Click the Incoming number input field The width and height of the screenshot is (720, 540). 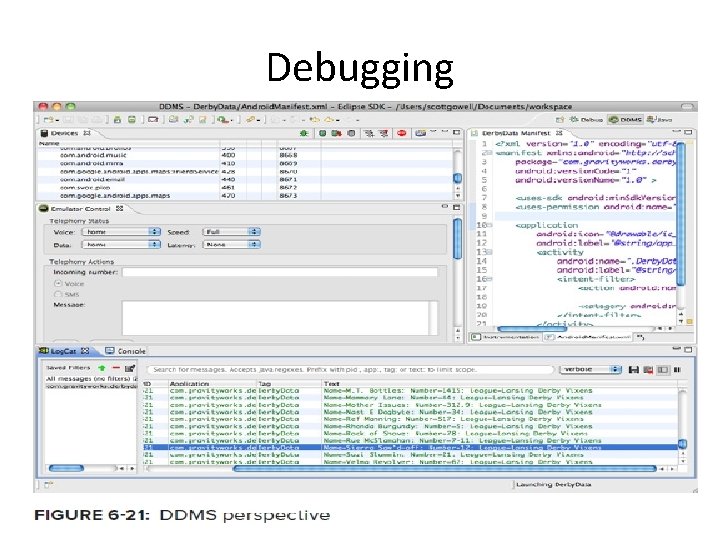click(x=280, y=272)
